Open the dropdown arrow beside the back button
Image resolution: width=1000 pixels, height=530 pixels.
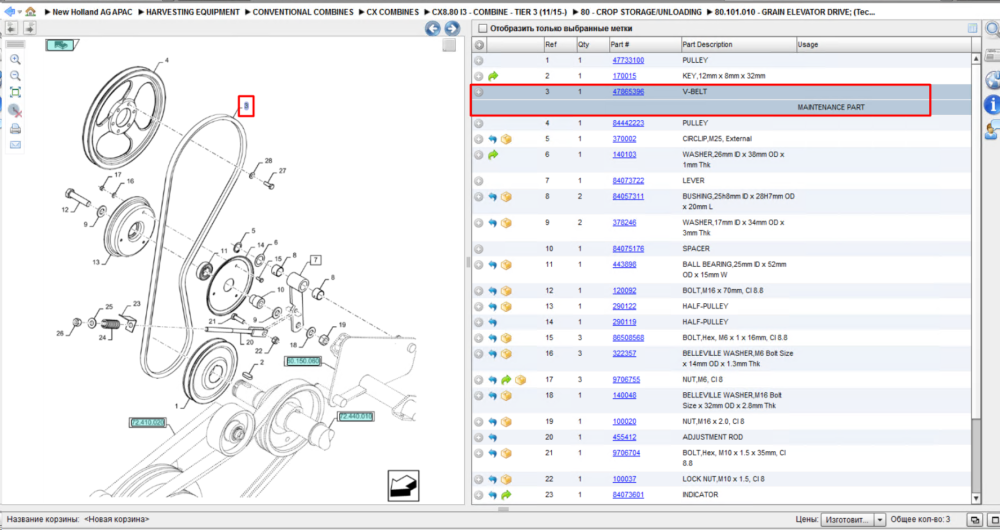coord(19,12)
